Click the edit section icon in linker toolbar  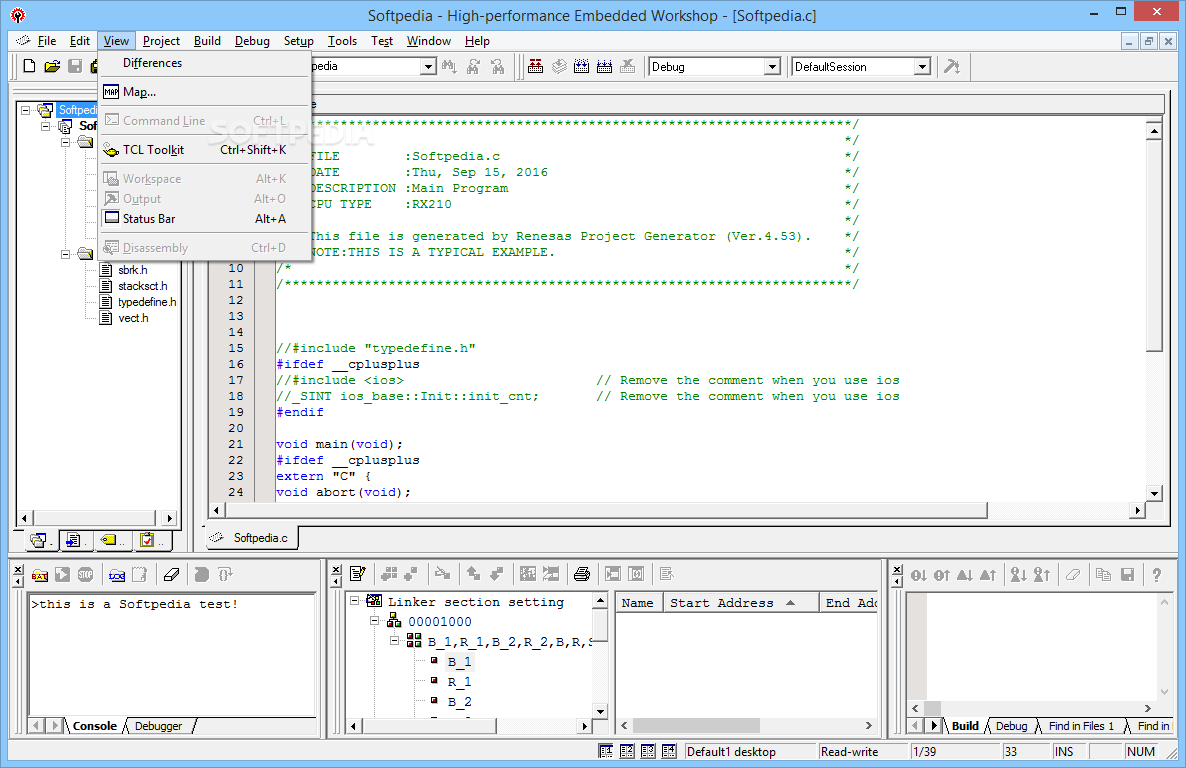358,574
